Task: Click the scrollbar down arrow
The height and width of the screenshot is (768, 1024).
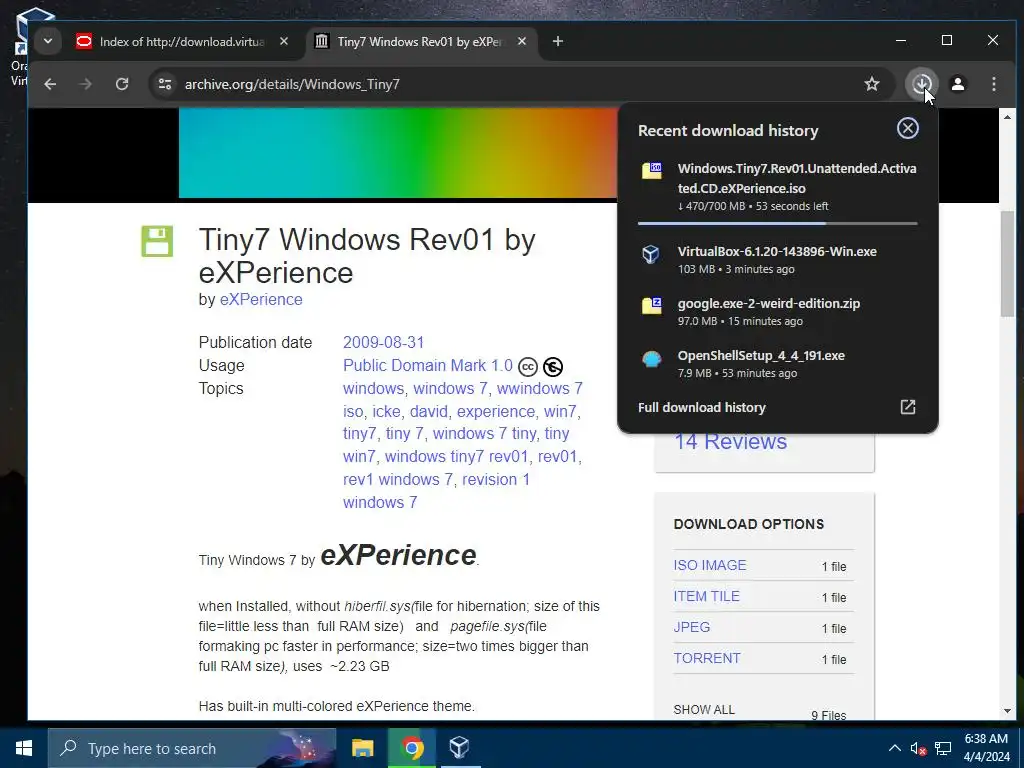Action: click(x=1007, y=711)
